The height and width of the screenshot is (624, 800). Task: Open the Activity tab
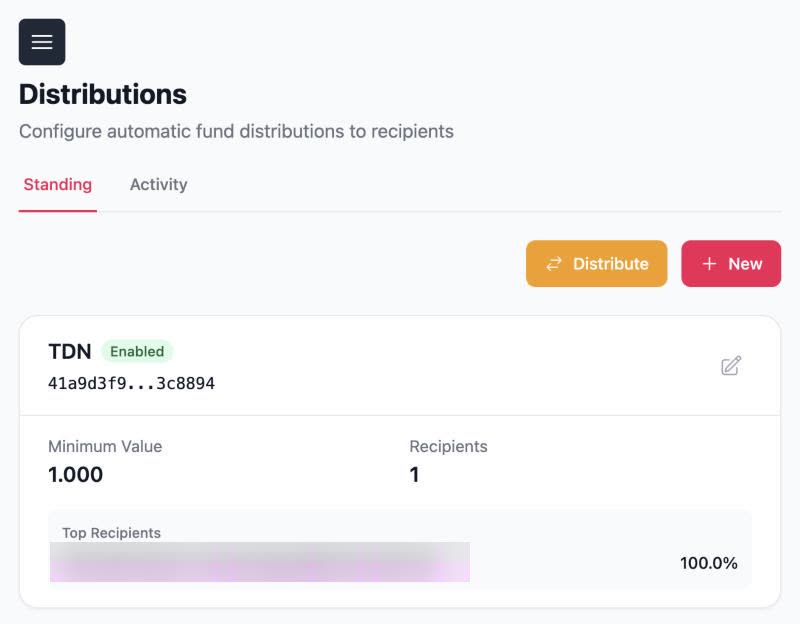(x=159, y=184)
